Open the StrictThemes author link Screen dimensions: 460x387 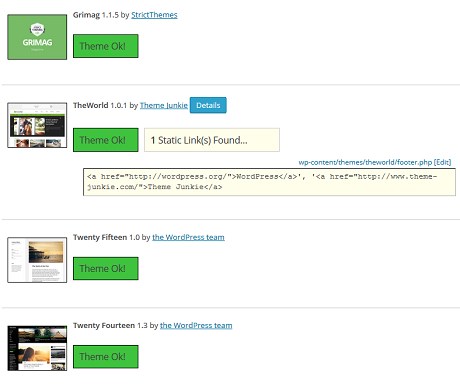[x=154, y=15]
